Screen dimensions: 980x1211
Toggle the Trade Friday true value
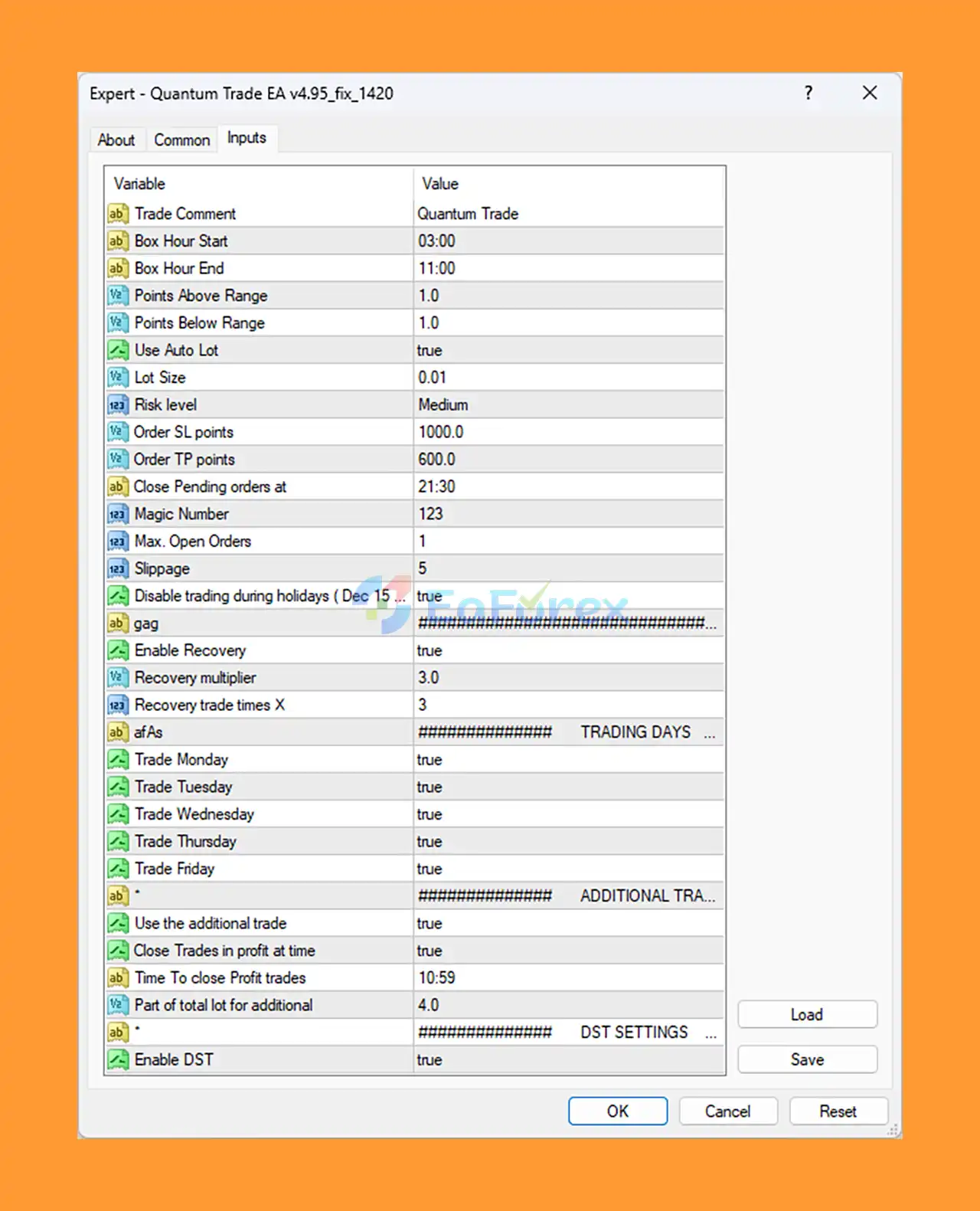[569, 869]
